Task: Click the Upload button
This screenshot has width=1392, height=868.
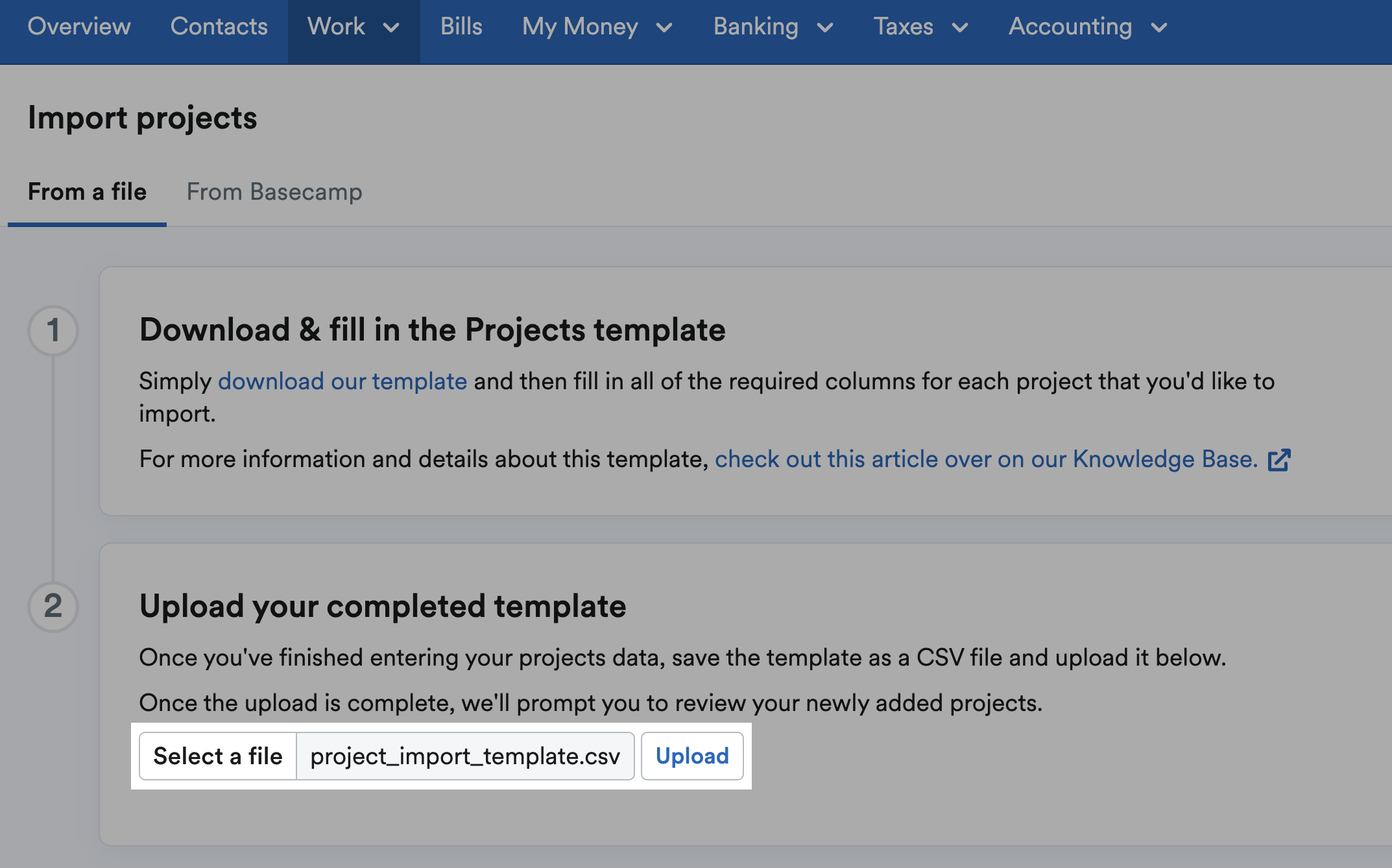Action: pyautogui.click(x=692, y=756)
